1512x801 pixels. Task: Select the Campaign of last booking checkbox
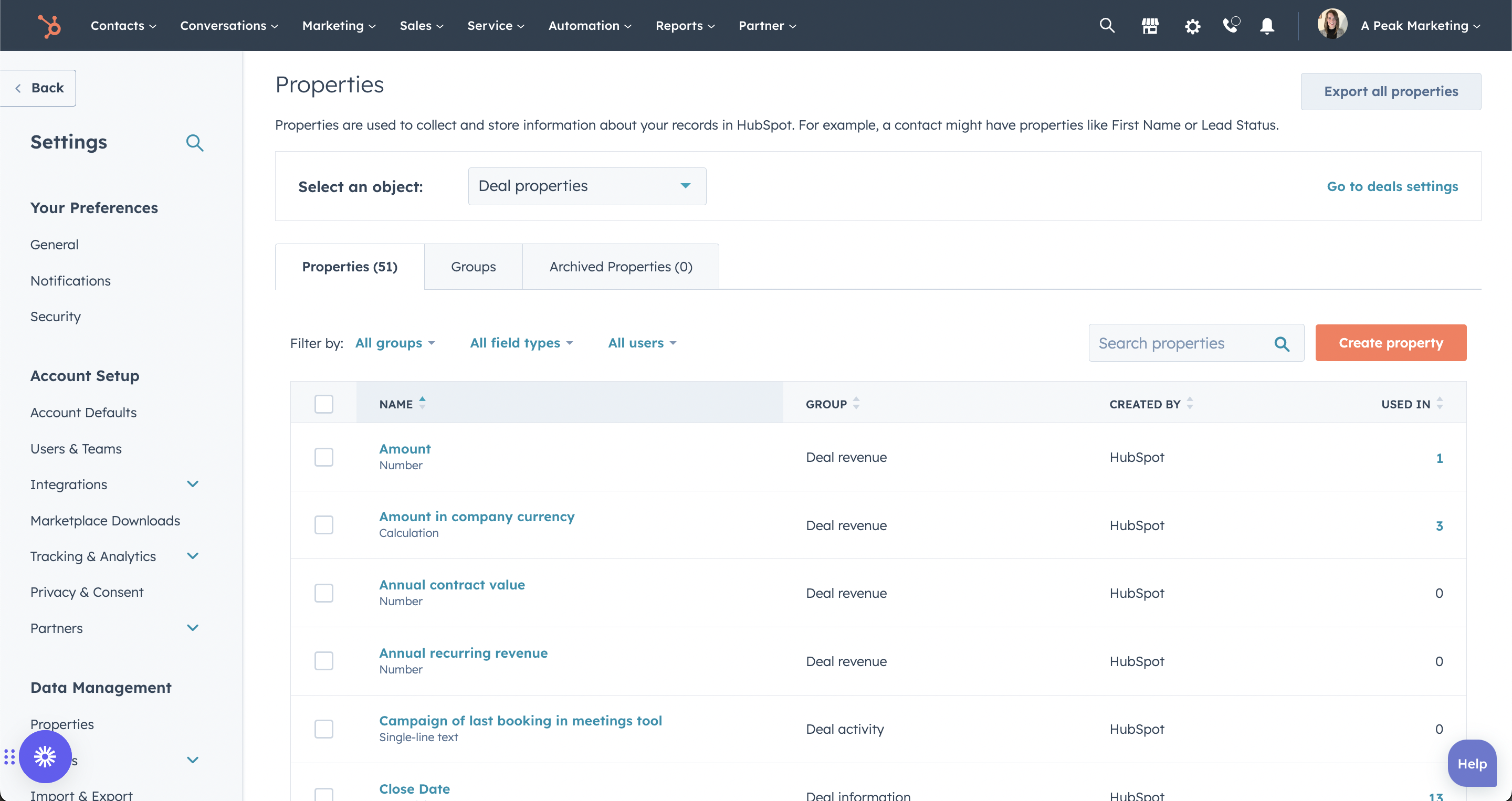coord(323,729)
